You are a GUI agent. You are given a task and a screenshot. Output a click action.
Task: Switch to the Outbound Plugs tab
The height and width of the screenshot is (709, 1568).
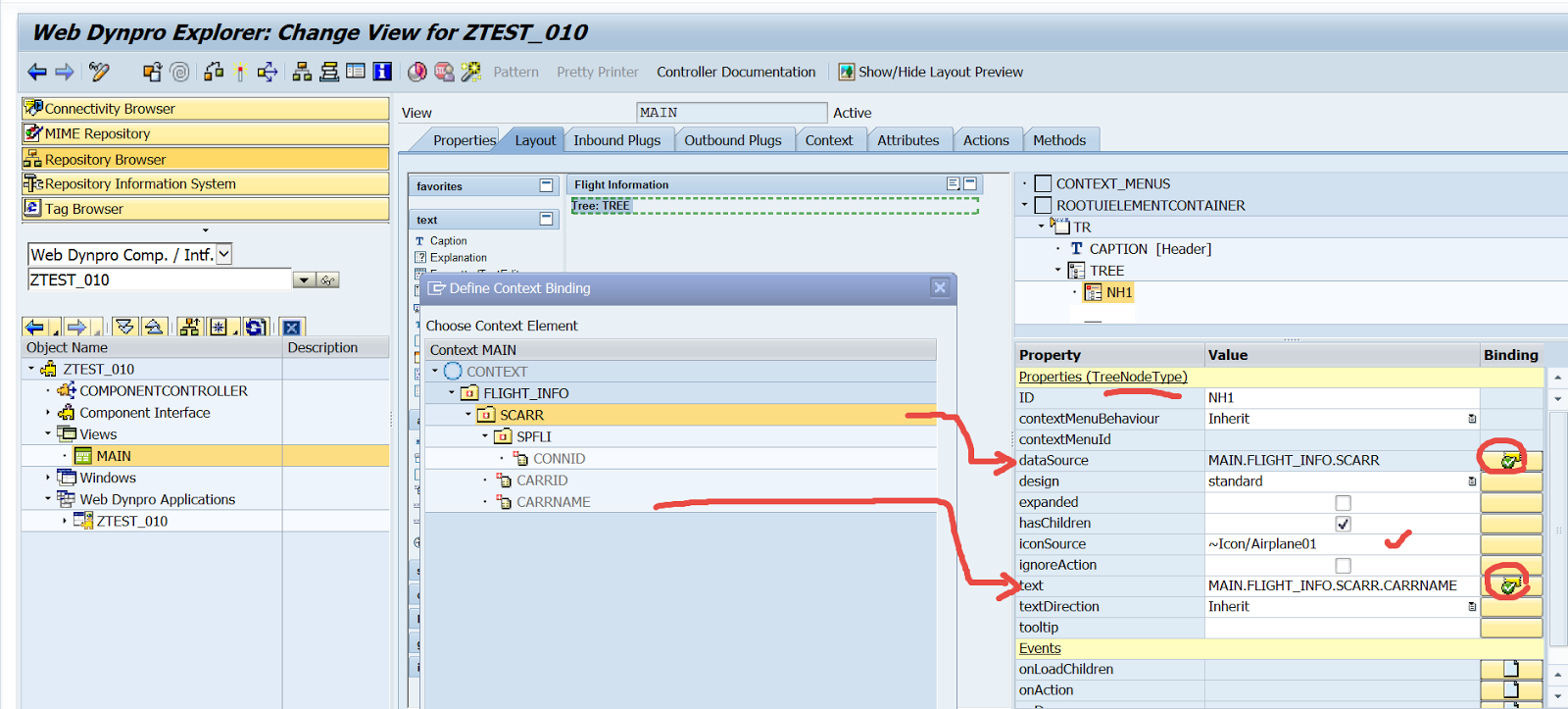coord(733,140)
